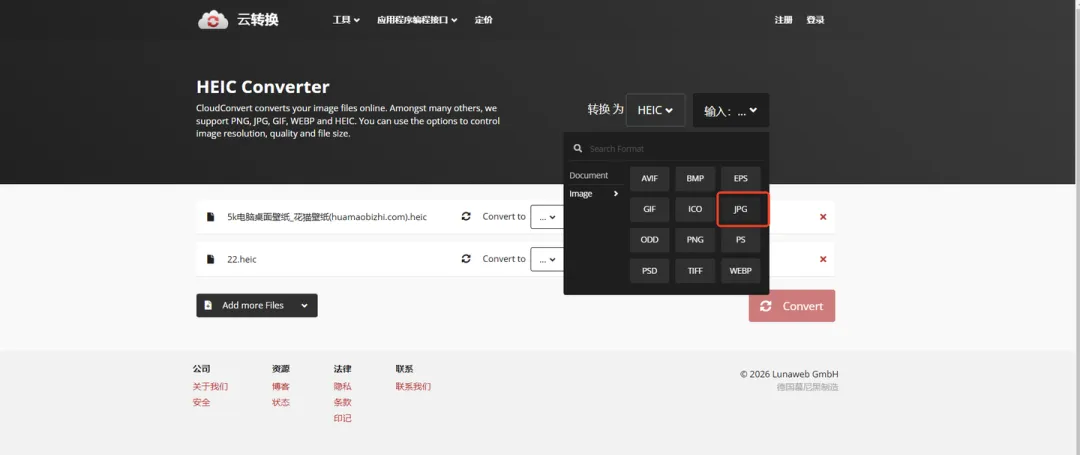Click the CloudConvert cloud logo icon
The width and height of the screenshot is (1080, 455).
(213, 20)
